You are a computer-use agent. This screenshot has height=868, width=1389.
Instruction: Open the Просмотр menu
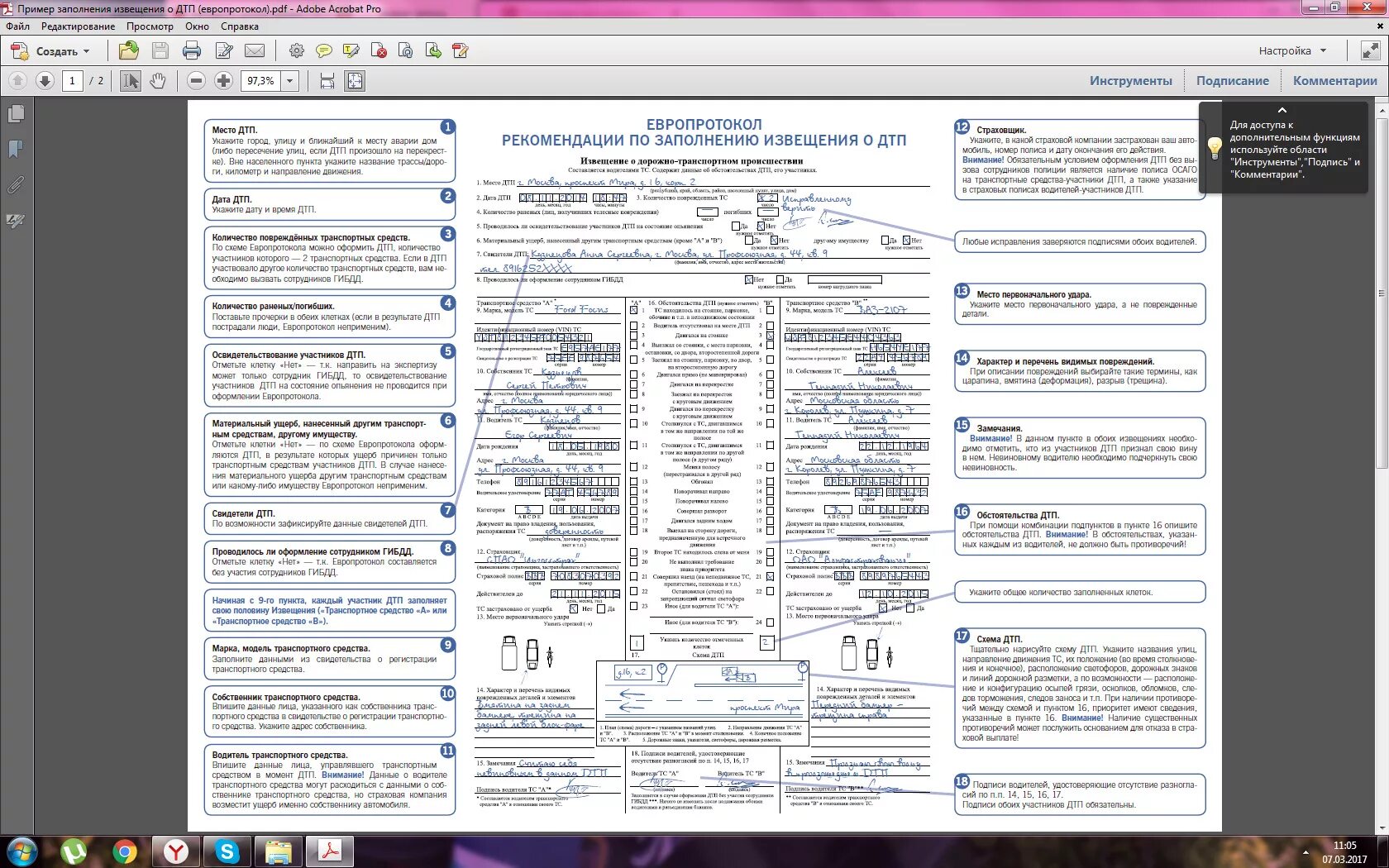150,26
